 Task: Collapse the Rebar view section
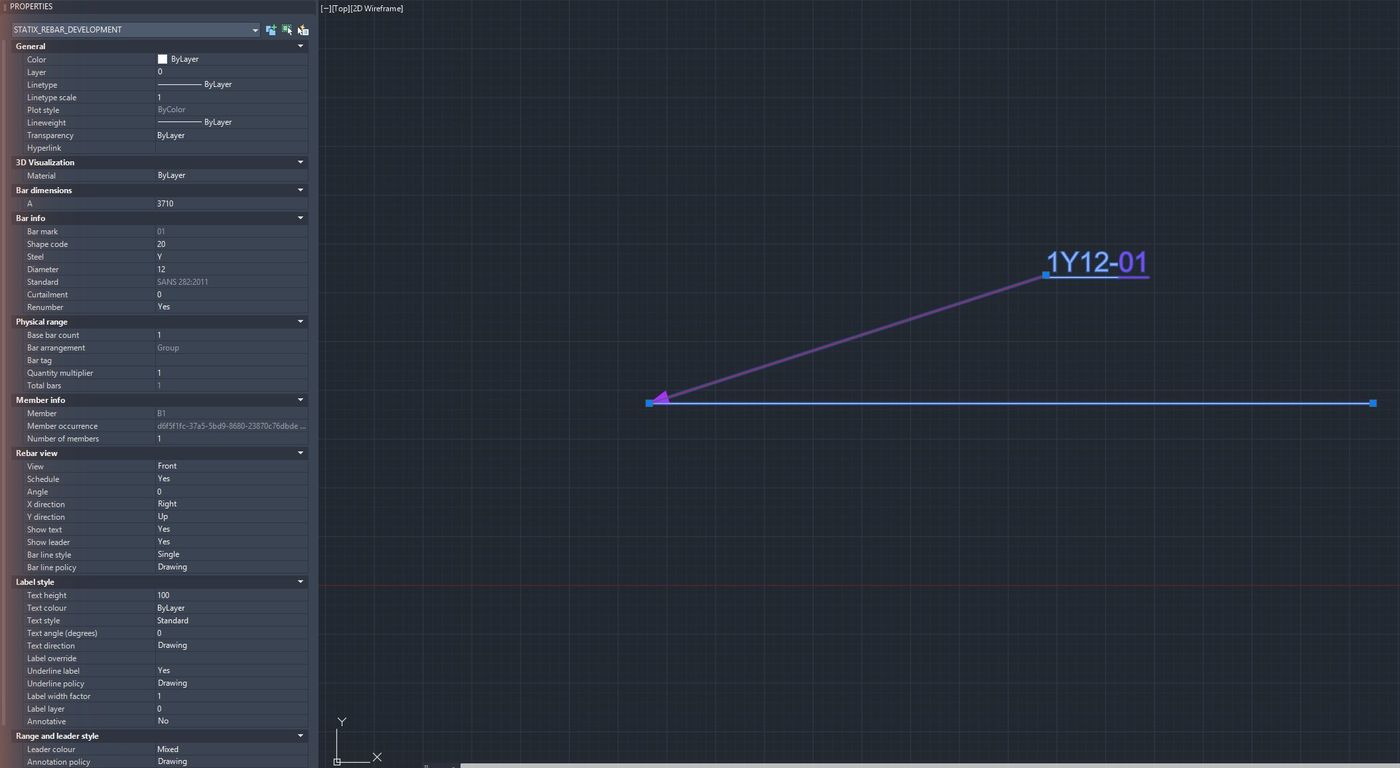[x=301, y=453]
